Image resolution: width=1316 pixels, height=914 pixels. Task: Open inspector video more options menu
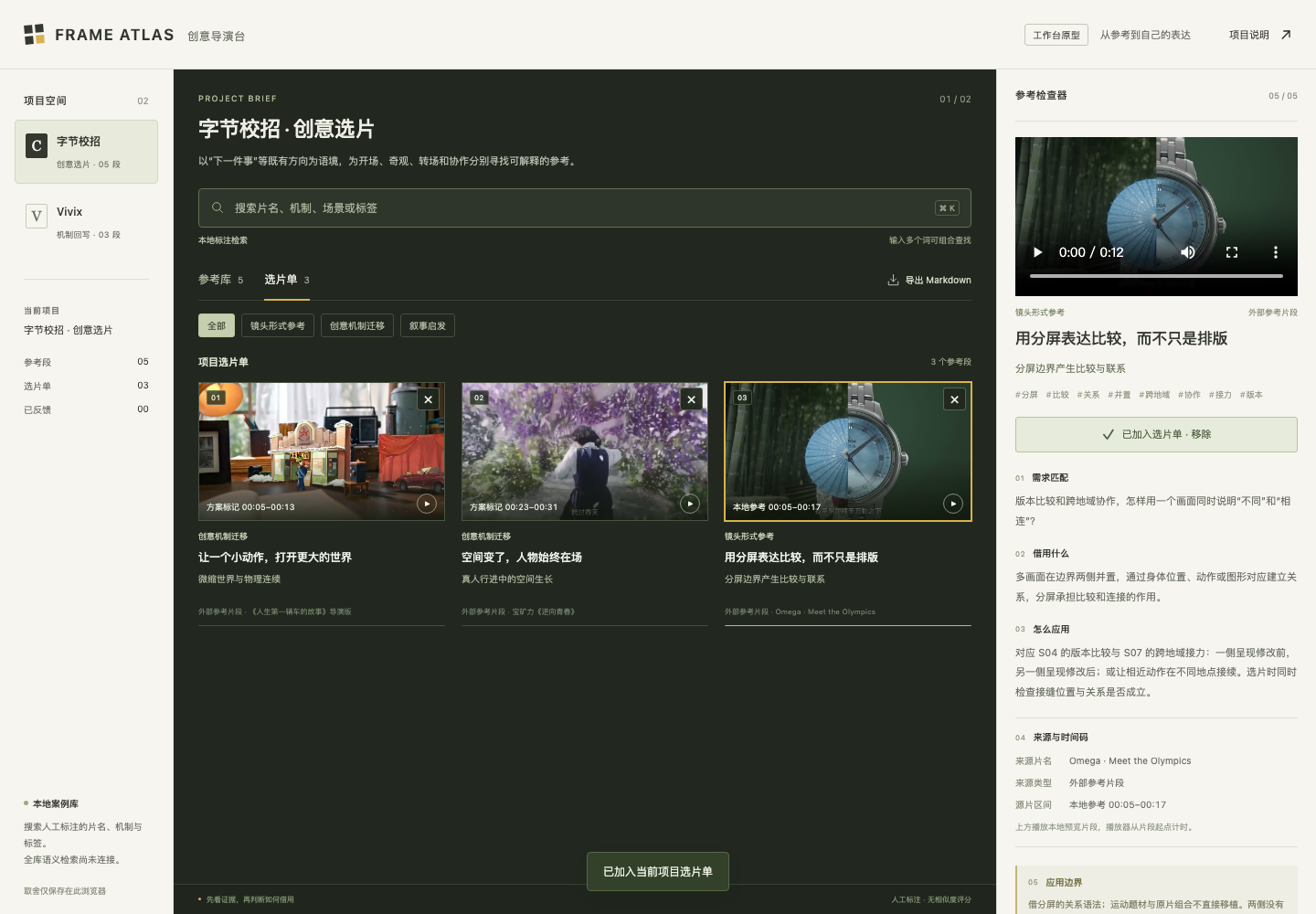pos(1276,252)
